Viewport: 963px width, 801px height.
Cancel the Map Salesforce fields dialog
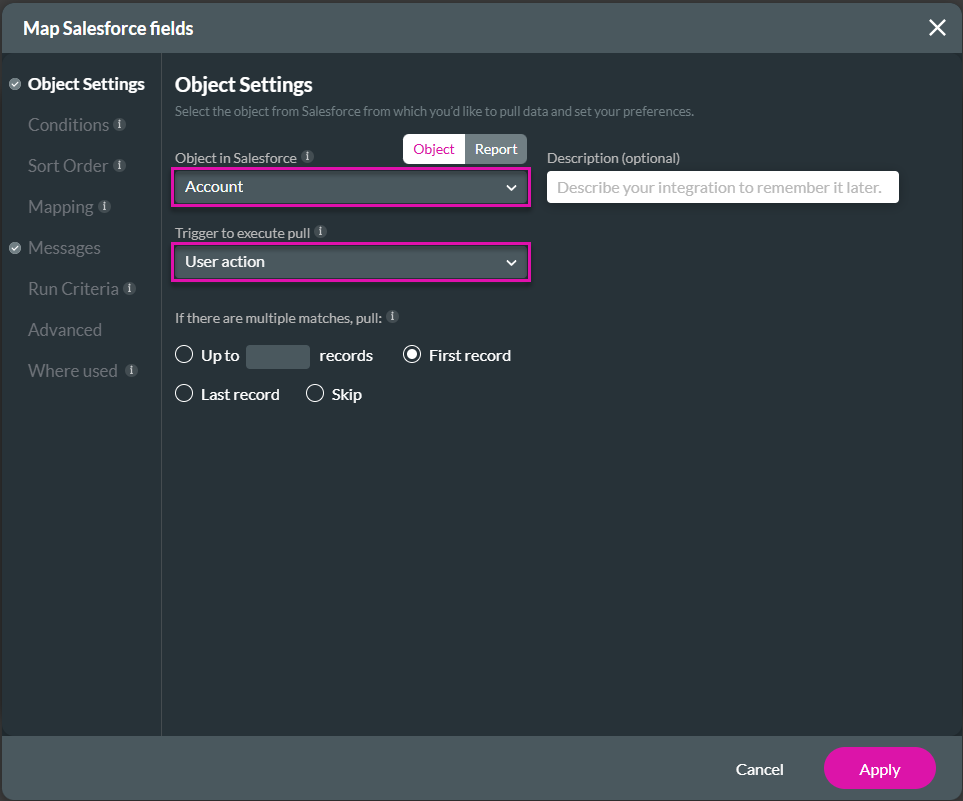click(x=759, y=769)
